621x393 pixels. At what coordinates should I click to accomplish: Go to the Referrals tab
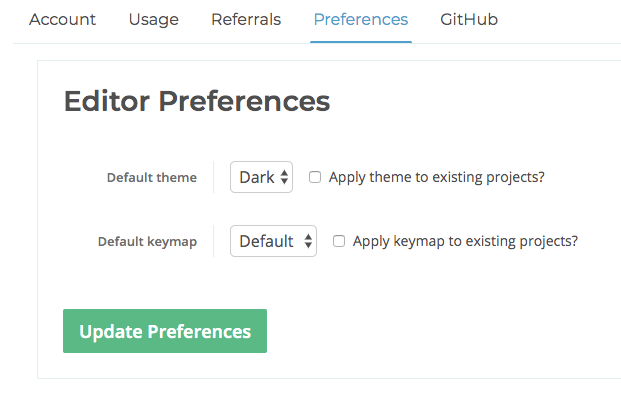[246, 19]
